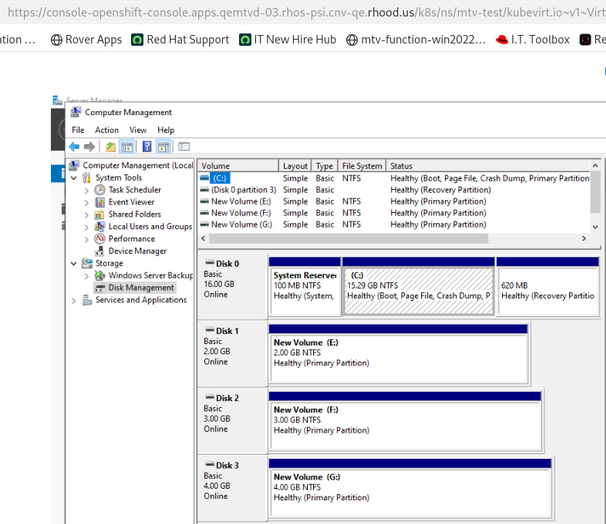Click the Up one level folder icon
This screenshot has height=524, width=606.
point(111,146)
